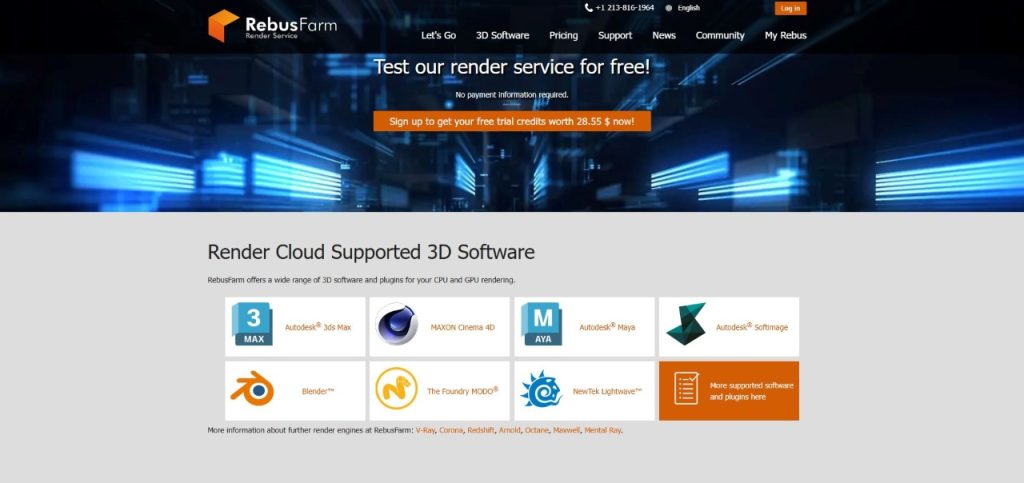This screenshot has height=483, width=1024.
Task: Click the MAXON Cinema 4D text link
Action: (x=462, y=328)
